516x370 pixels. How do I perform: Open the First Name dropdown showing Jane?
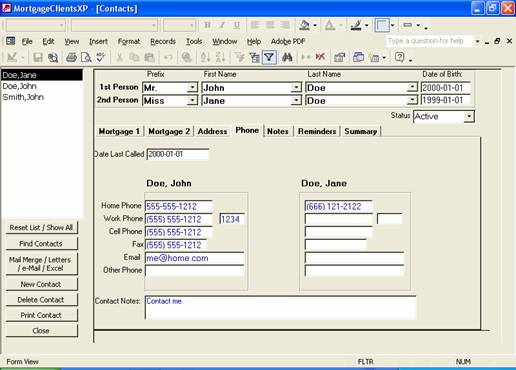(x=296, y=100)
